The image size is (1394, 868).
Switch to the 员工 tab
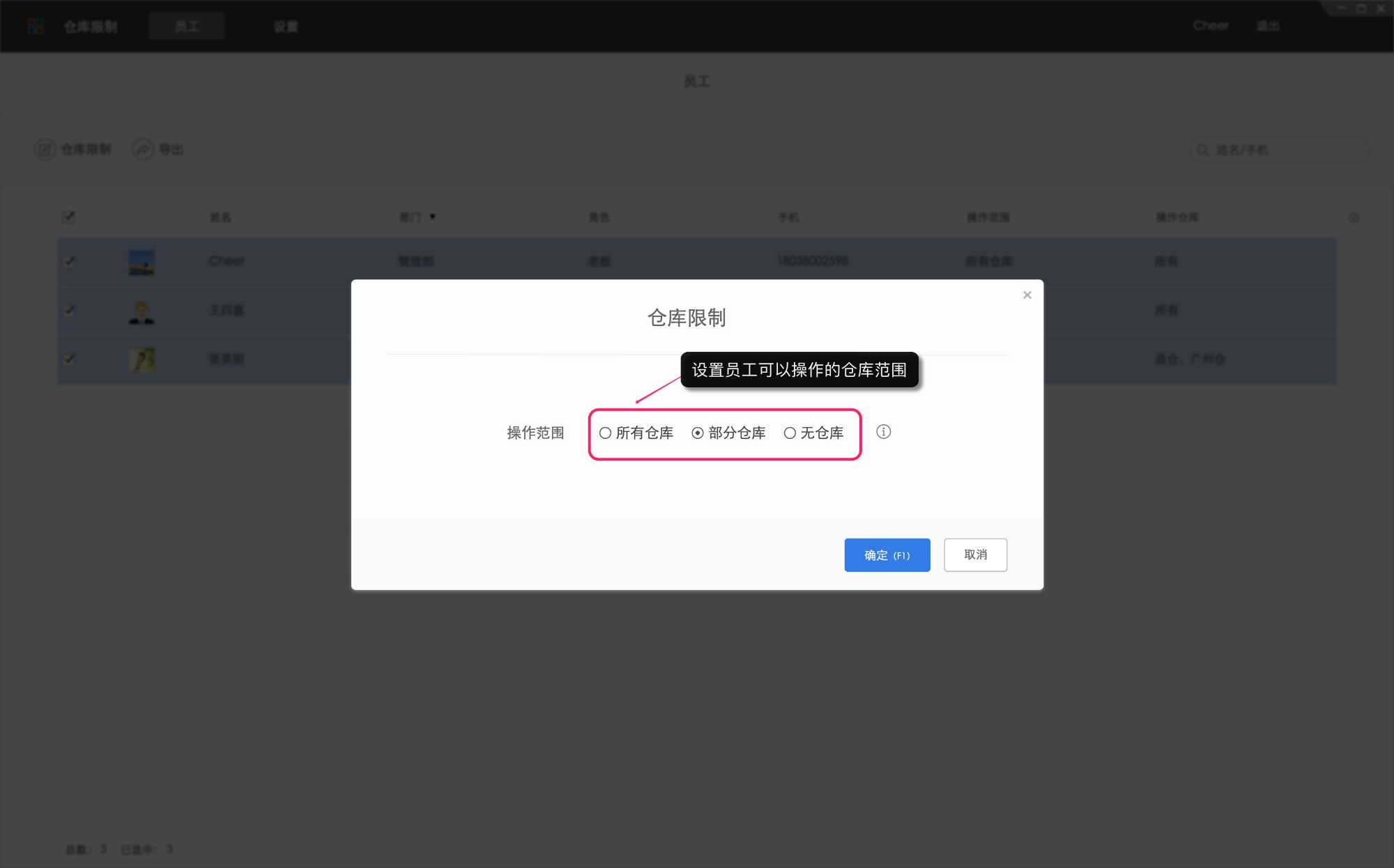click(x=187, y=26)
